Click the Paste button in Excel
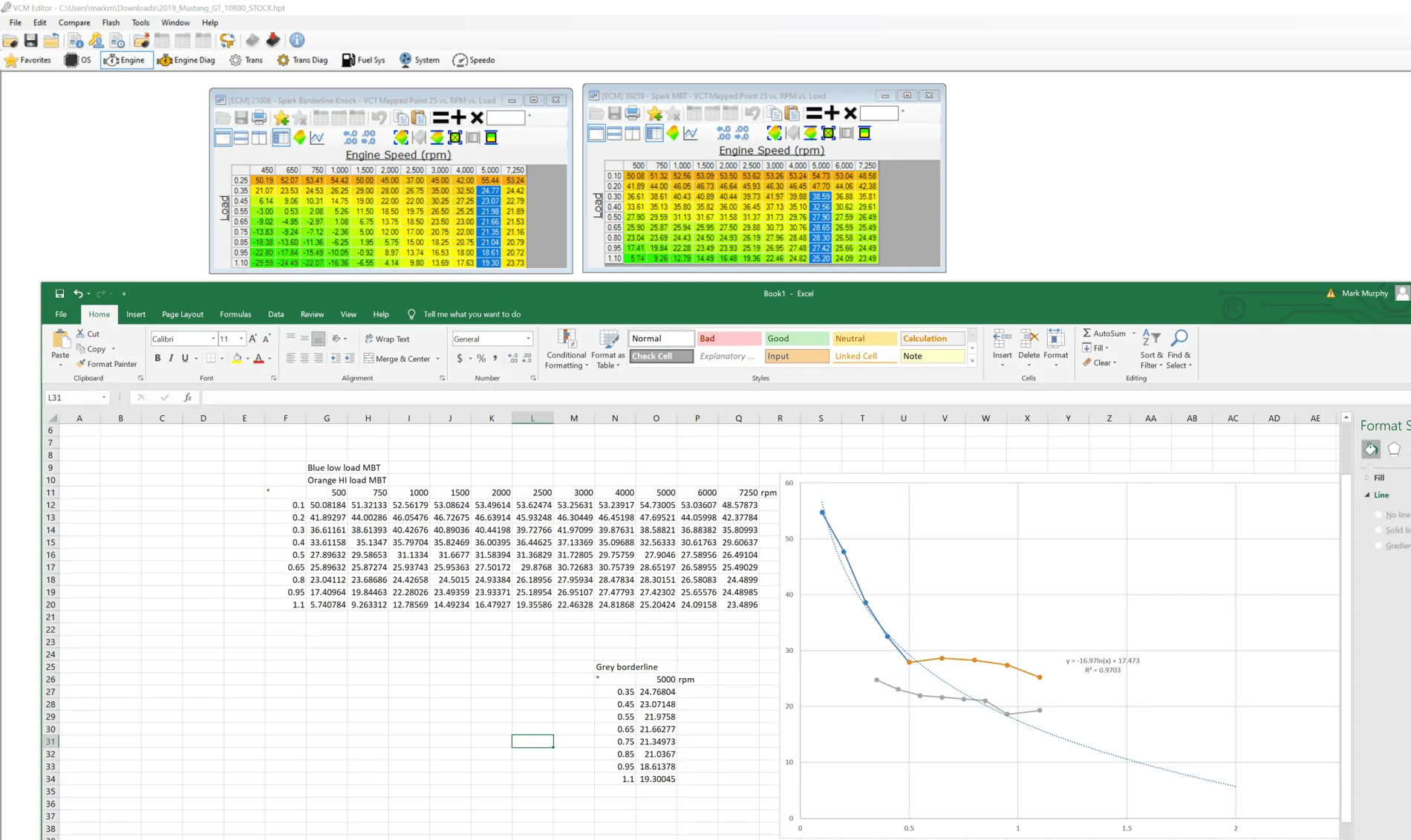Viewport: 1411px width, 840px height. pyautogui.click(x=60, y=348)
